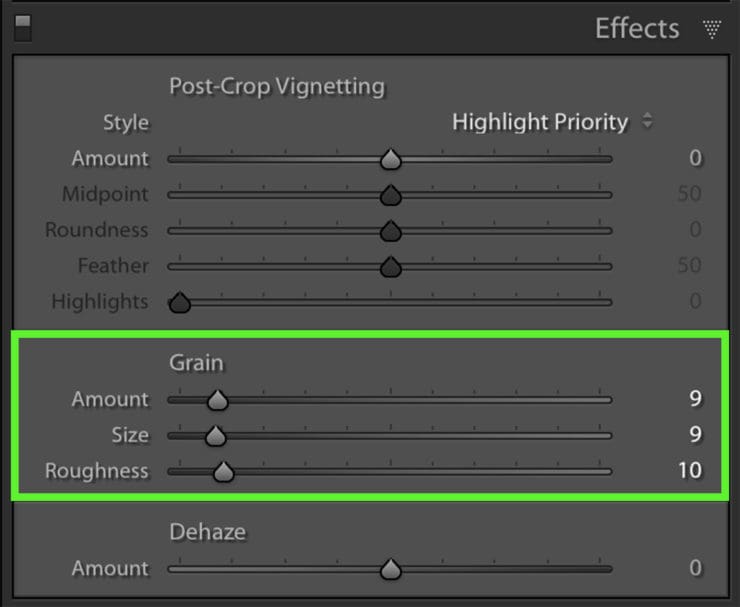
Task: Collapse the Effects panel triangle
Action: 711,29
